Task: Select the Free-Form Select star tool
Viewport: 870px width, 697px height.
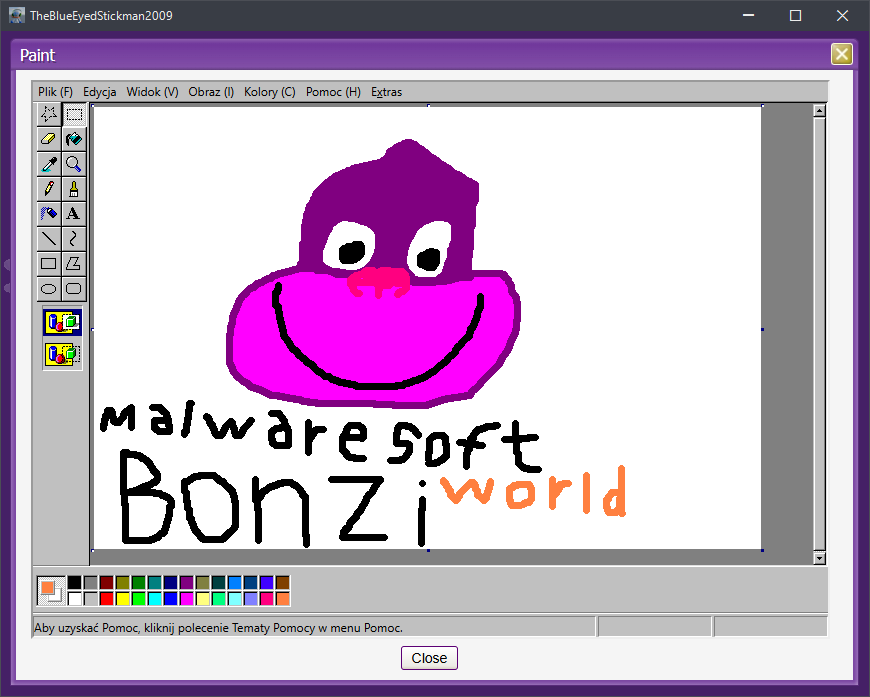Action: pyautogui.click(x=48, y=114)
